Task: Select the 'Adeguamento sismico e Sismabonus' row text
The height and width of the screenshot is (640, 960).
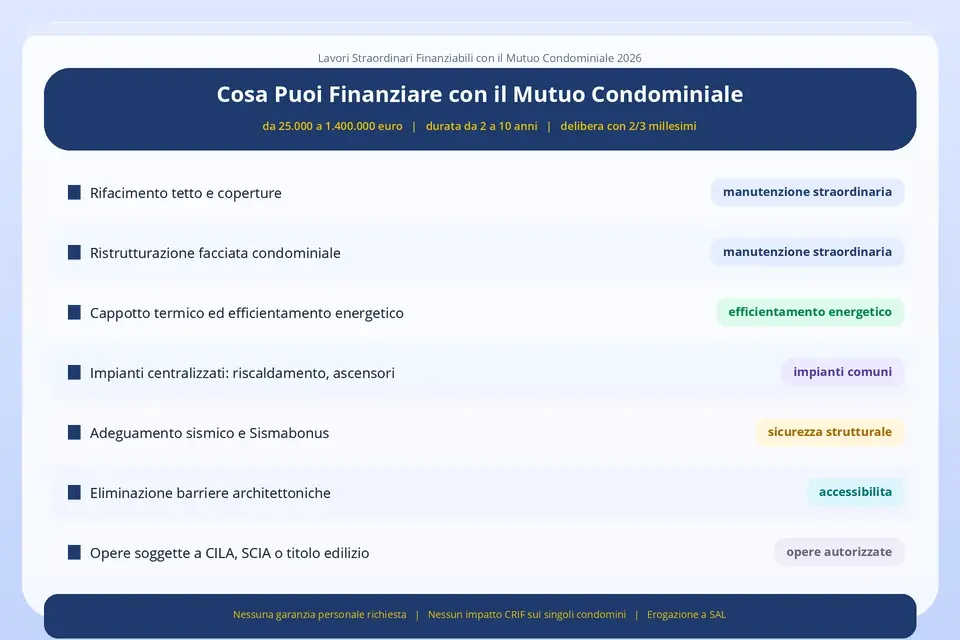Action: 209,433
